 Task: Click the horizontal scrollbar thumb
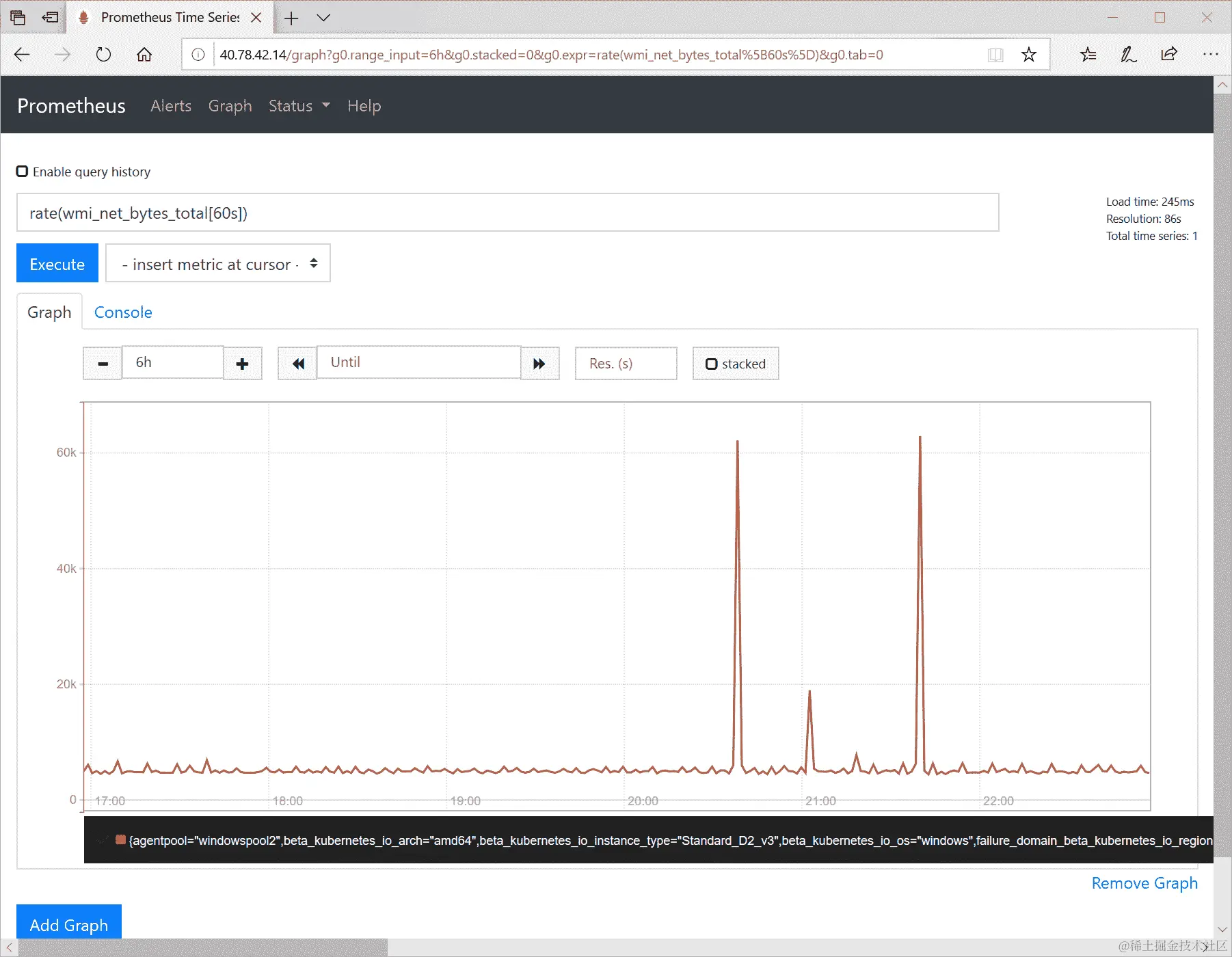pos(202,947)
